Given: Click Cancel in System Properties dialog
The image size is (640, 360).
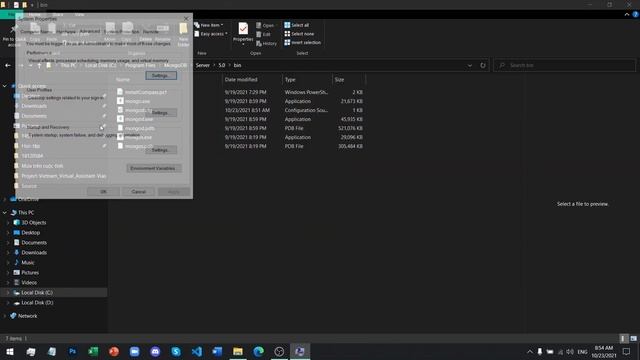Looking at the screenshot, I should point(139,191).
